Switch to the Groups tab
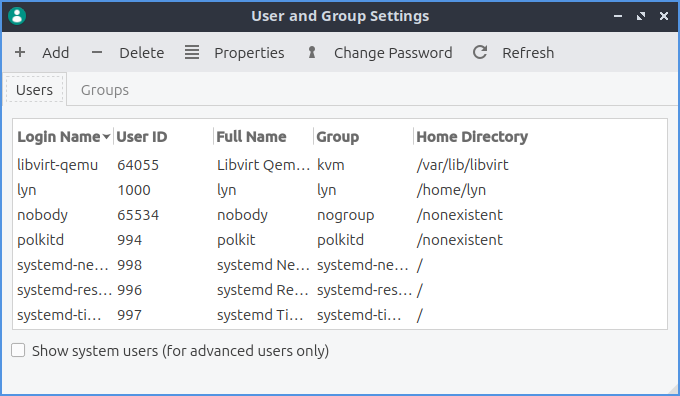 pos(105,90)
